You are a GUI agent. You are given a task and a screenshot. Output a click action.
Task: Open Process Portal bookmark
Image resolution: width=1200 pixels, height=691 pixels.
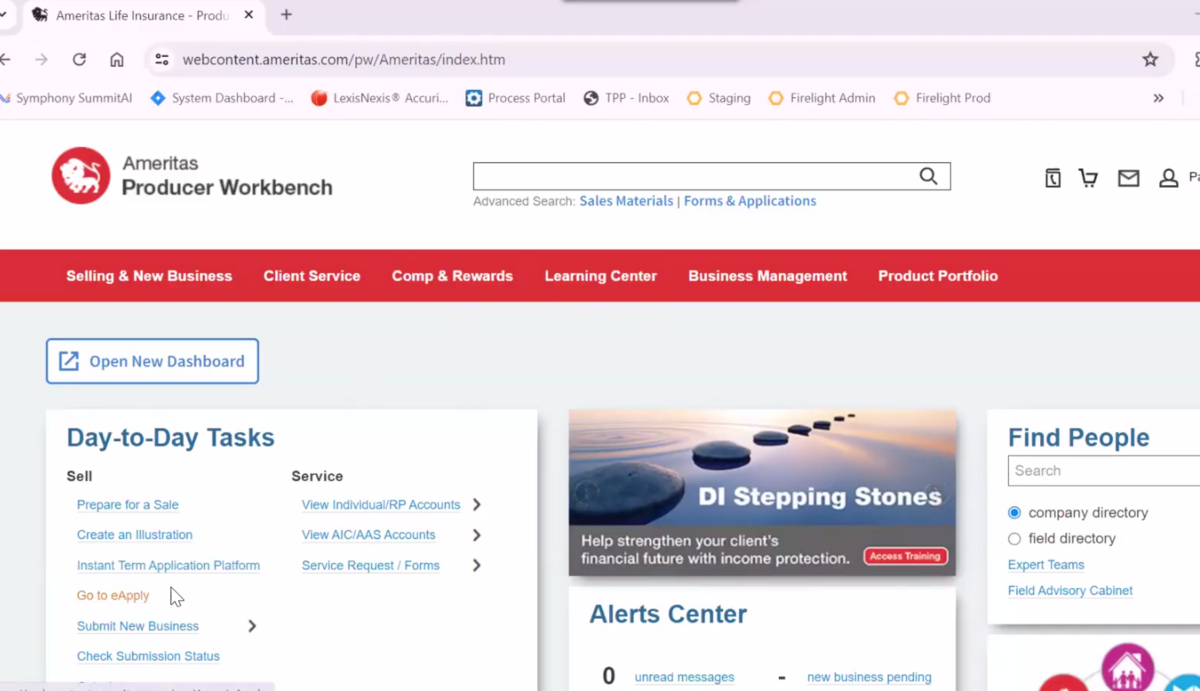tap(516, 98)
